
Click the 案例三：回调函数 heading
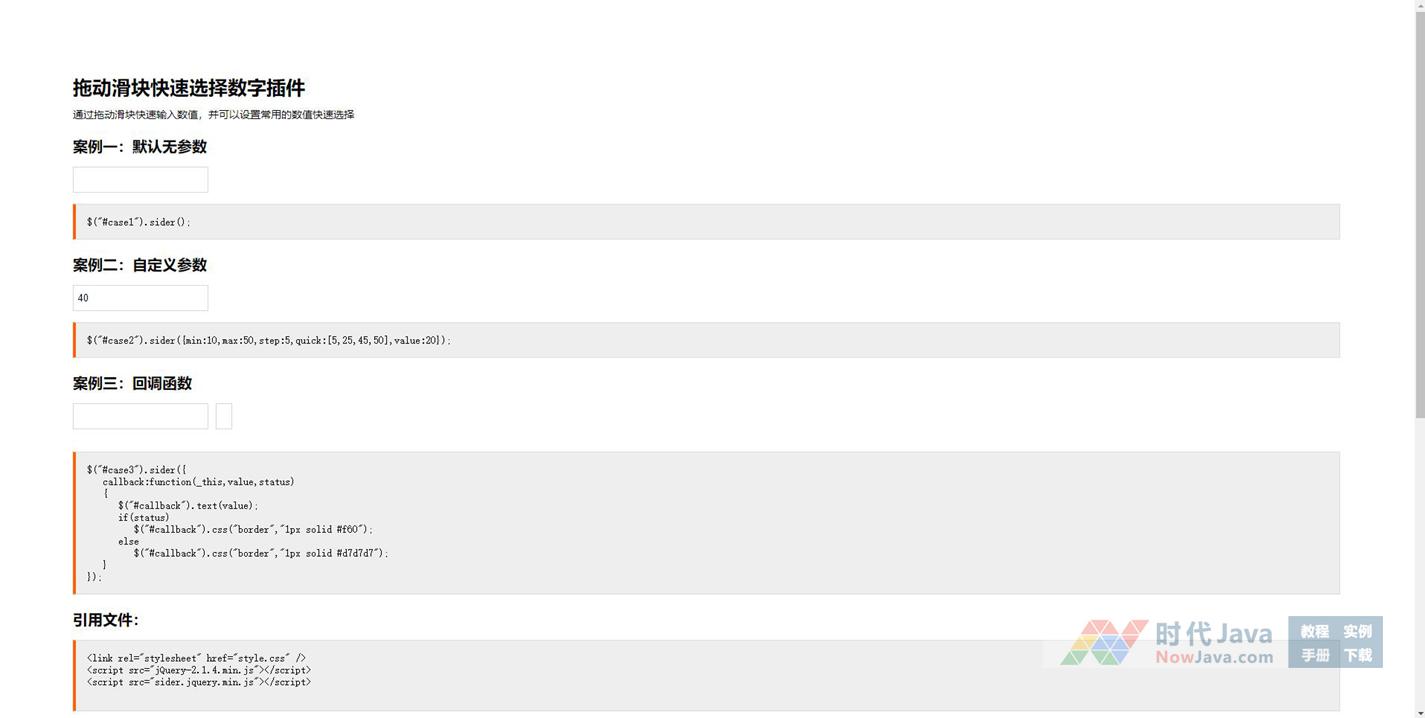coord(132,383)
